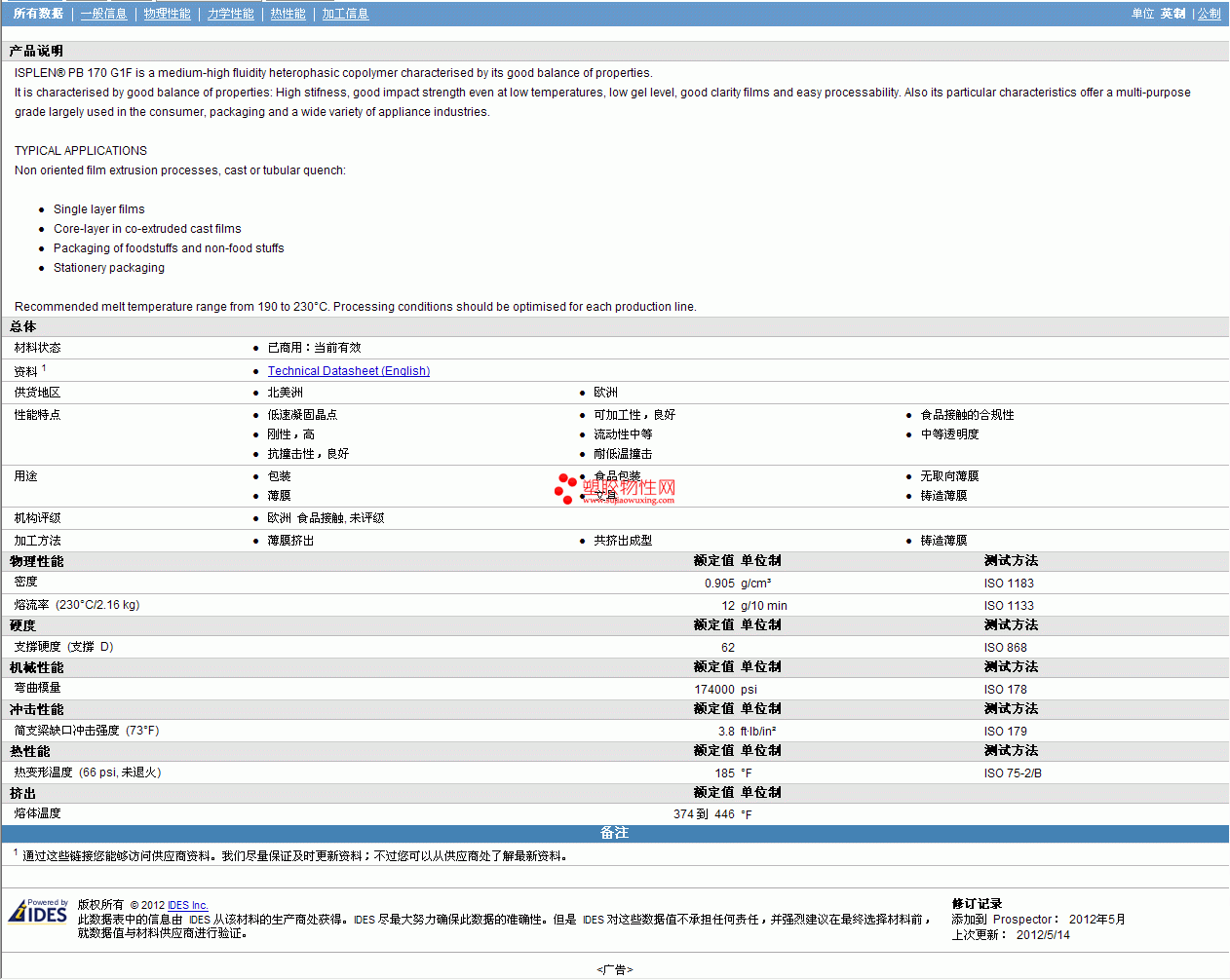Viewport: 1230px width, 980px height.
Task: Go to the 物理性能 tab in top bar
Action: coord(167,14)
